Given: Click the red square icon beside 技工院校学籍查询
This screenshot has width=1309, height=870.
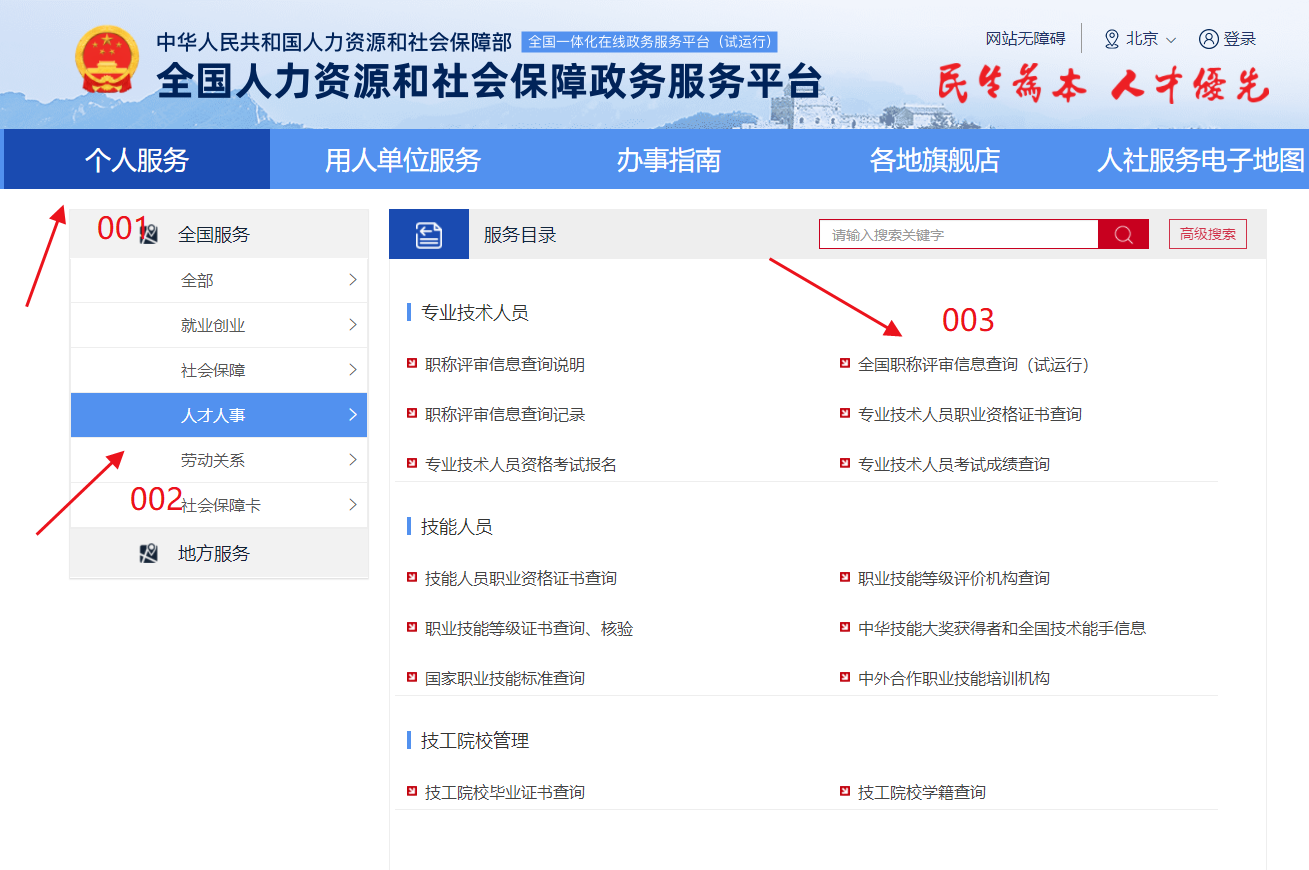Looking at the screenshot, I should tap(845, 792).
